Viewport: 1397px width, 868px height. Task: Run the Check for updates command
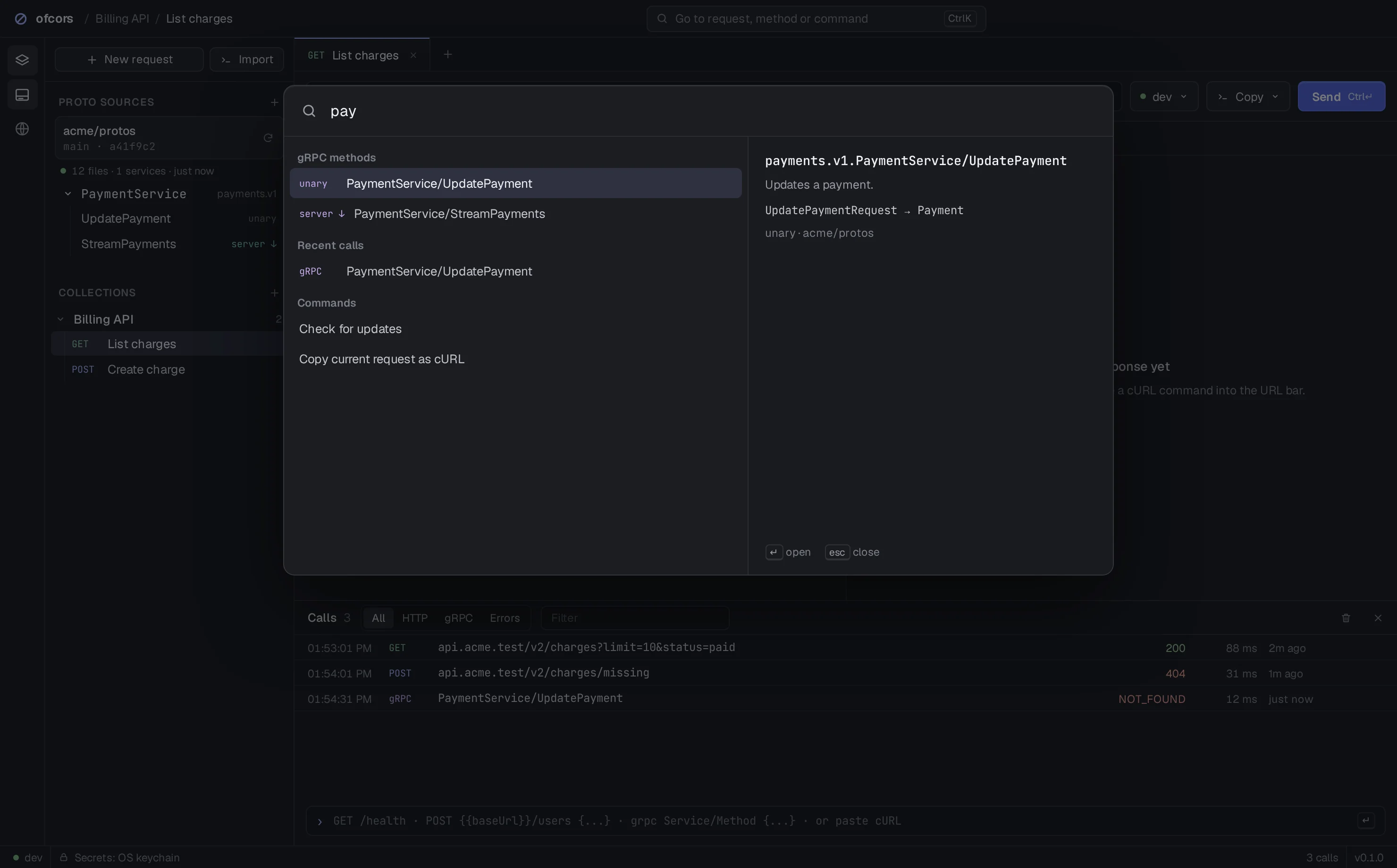516,329
